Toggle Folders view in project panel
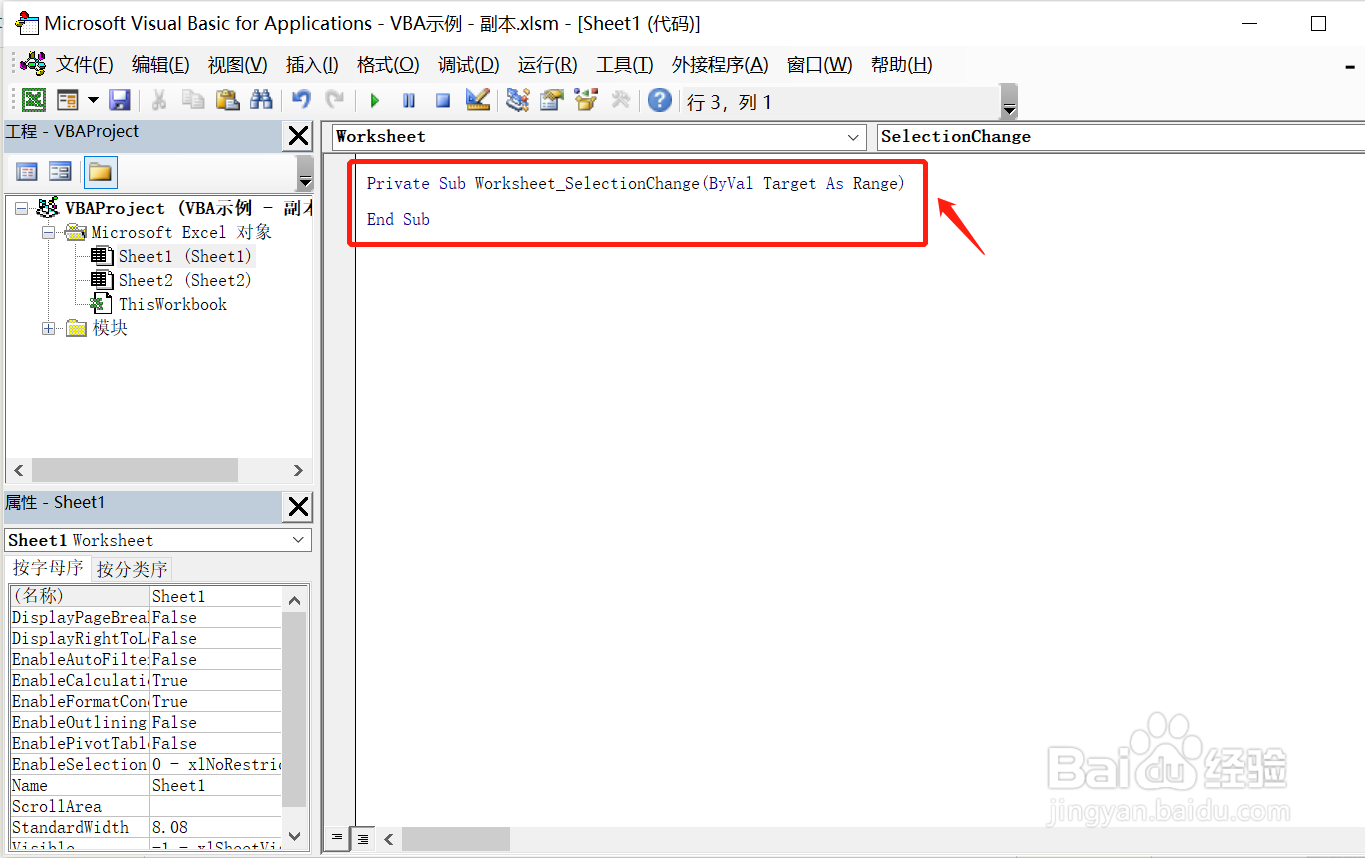Screen dimensions: 1365x858 click(100, 172)
